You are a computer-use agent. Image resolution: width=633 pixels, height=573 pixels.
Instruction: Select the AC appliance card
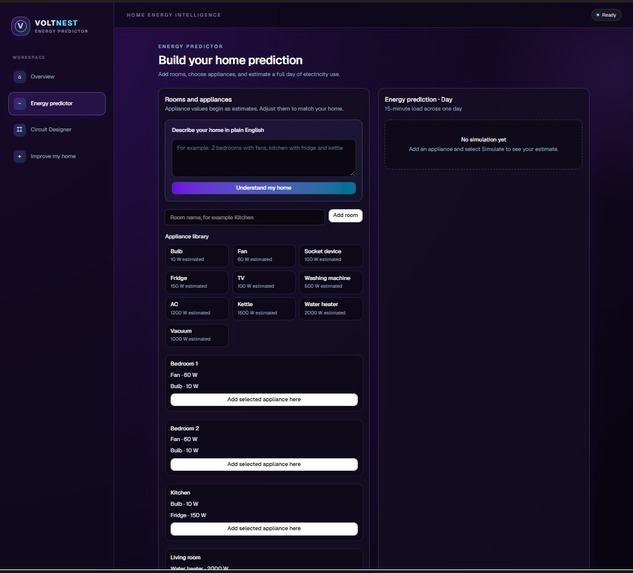click(x=197, y=309)
